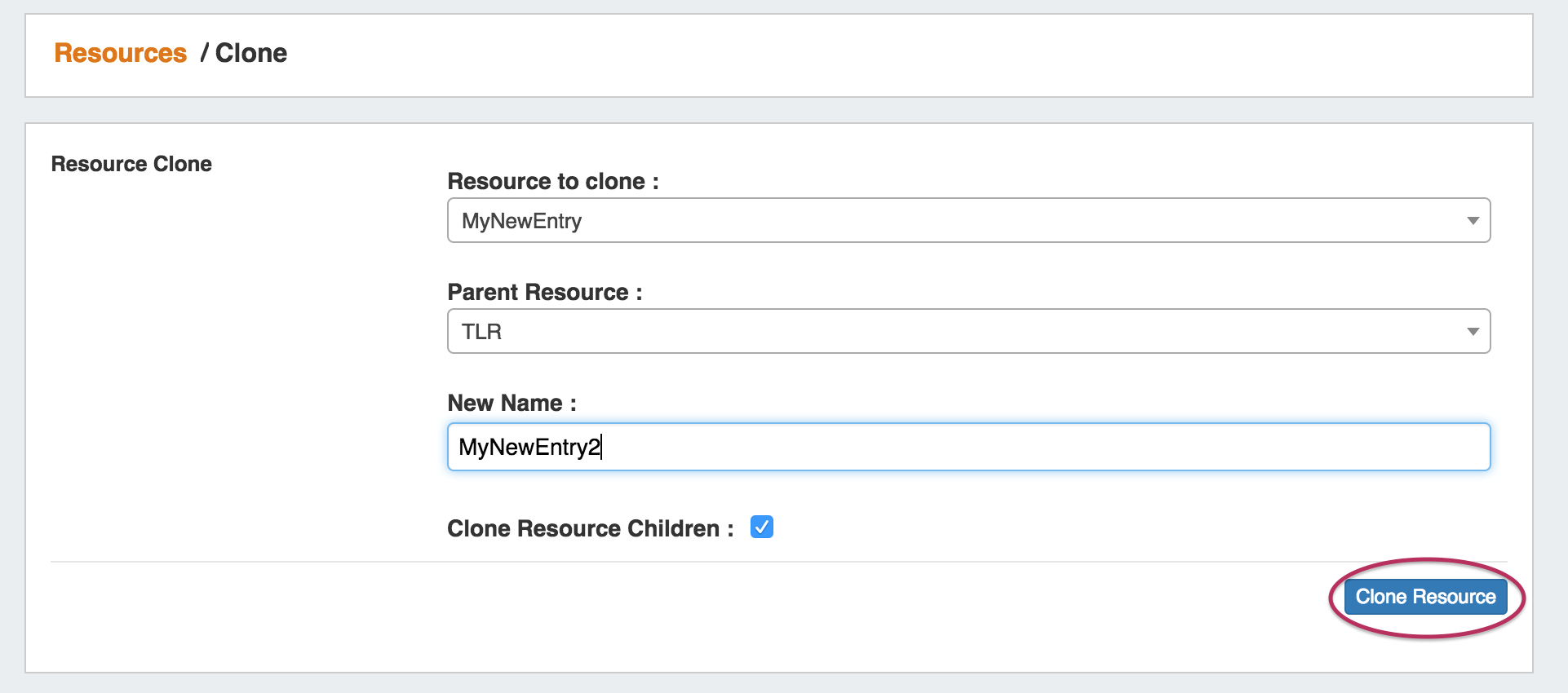Screen dimensions: 1568x693
Task: Place cursor on the MyNewEntry2 text
Action: (x=529, y=447)
